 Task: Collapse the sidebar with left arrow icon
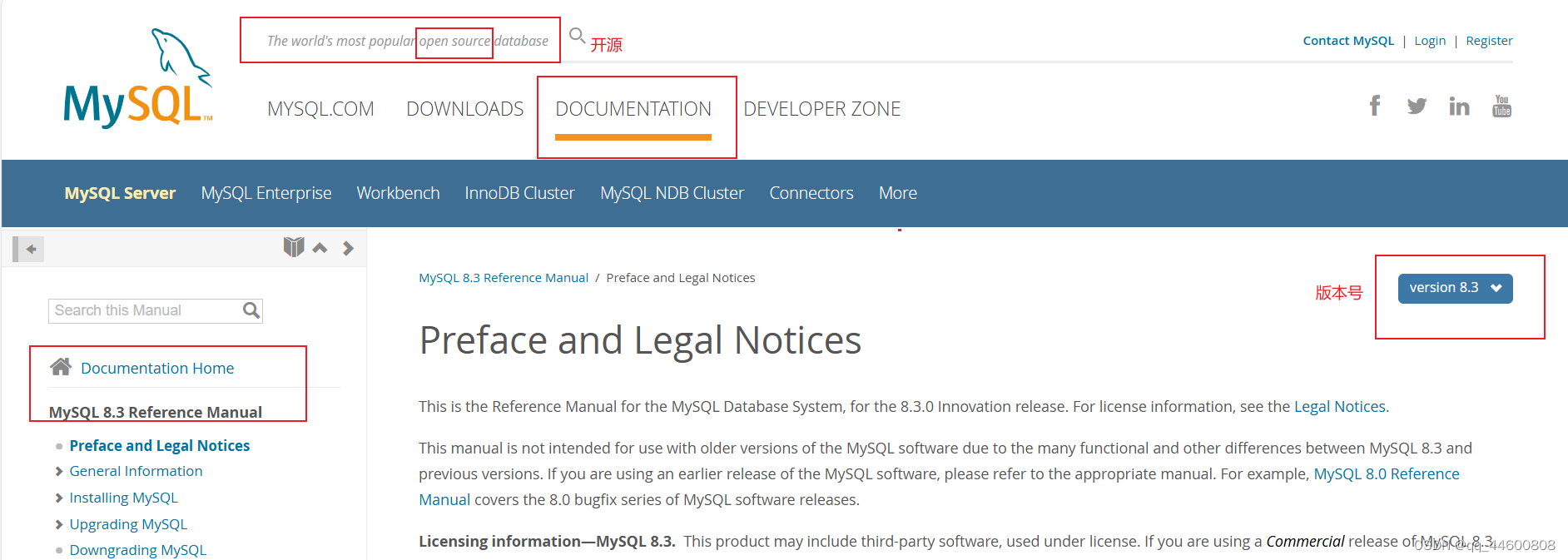tap(29, 249)
